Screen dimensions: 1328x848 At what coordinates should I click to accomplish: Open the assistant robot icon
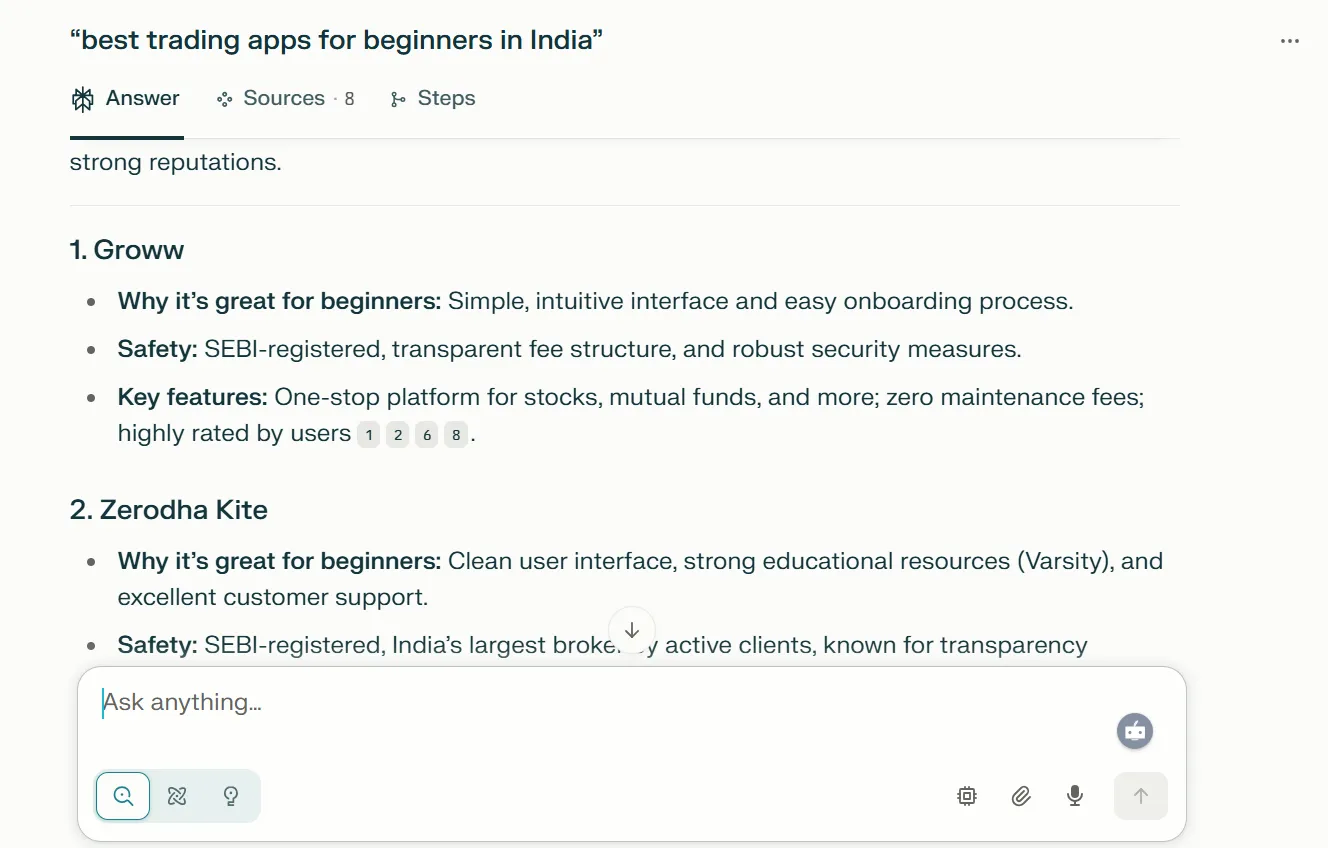pyautogui.click(x=1135, y=731)
